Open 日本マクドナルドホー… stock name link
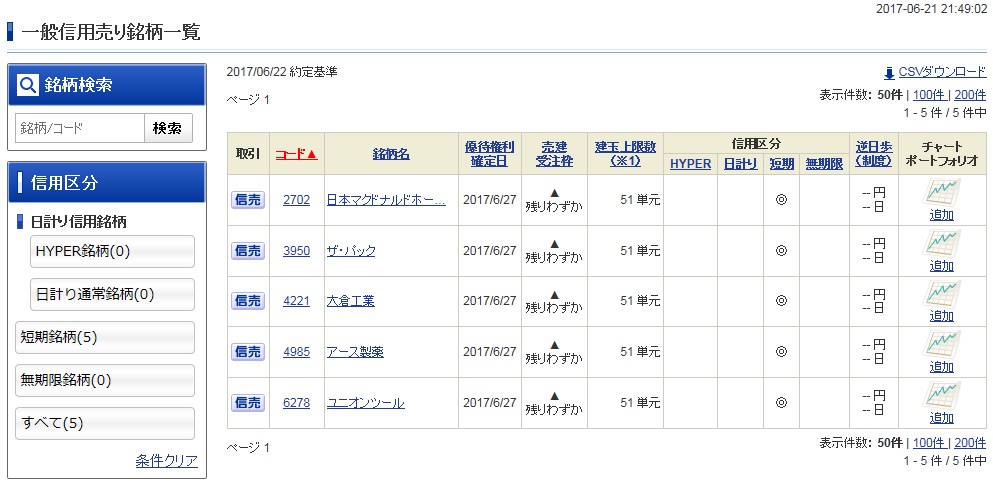This screenshot has height=483, width=993. pyautogui.click(x=386, y=200)
